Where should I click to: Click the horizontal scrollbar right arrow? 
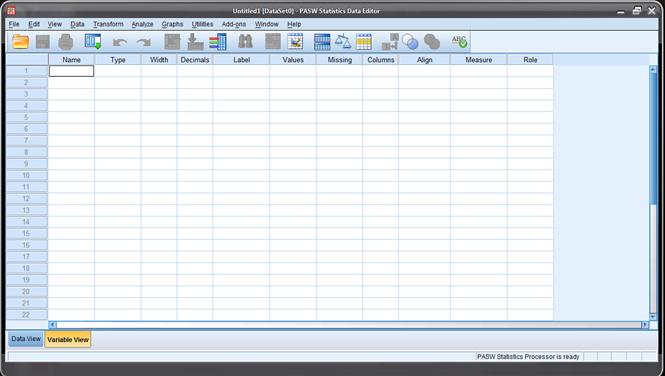point(645,325)
